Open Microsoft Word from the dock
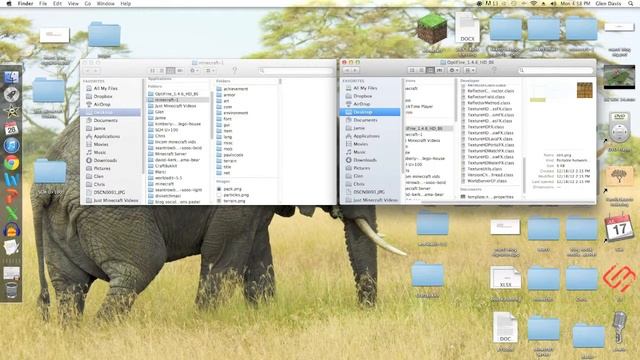640x360 pixels. pos(11,180)
